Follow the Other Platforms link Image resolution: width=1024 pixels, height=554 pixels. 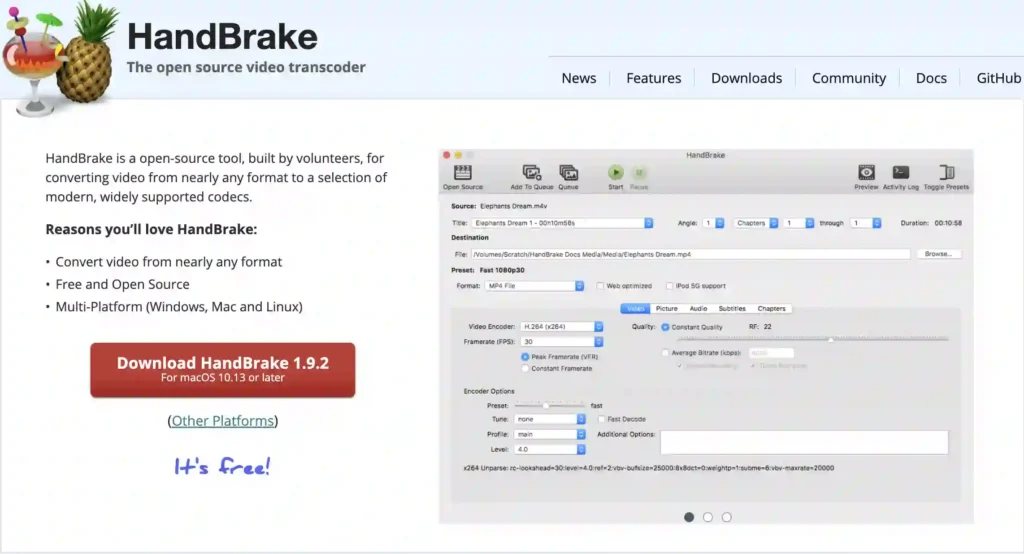223,421
